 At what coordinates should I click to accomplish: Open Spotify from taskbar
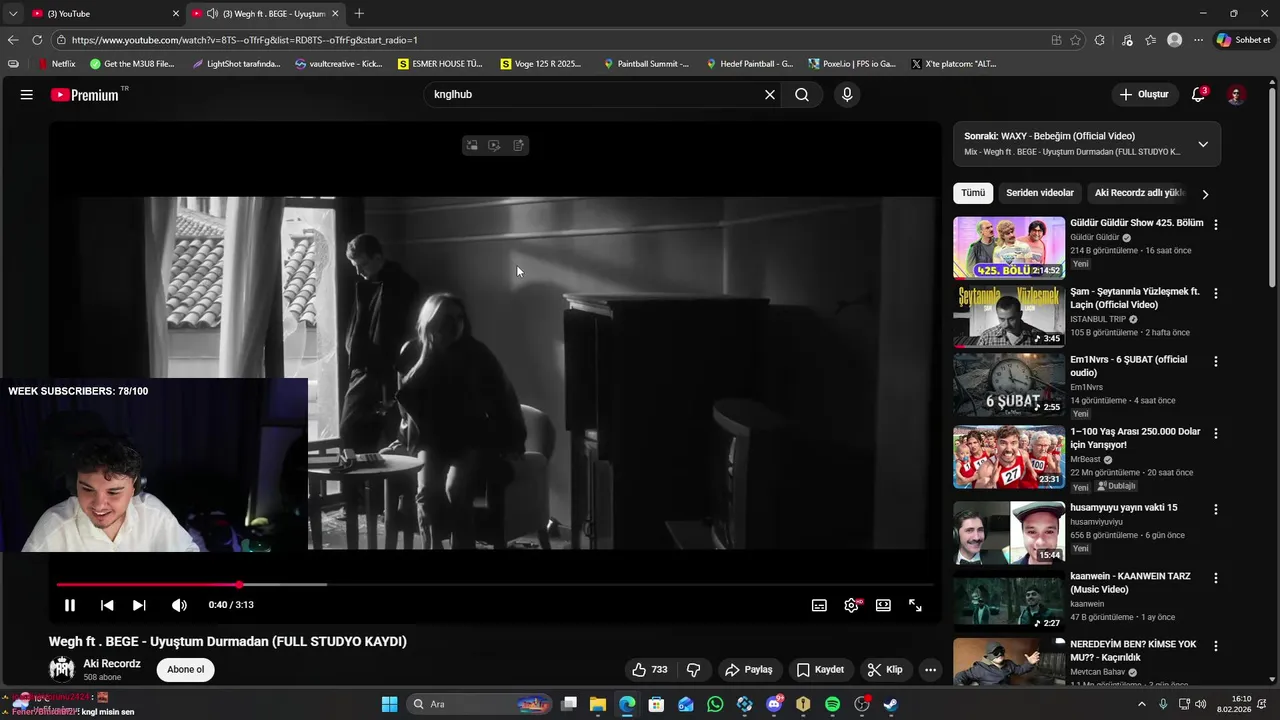833,705
